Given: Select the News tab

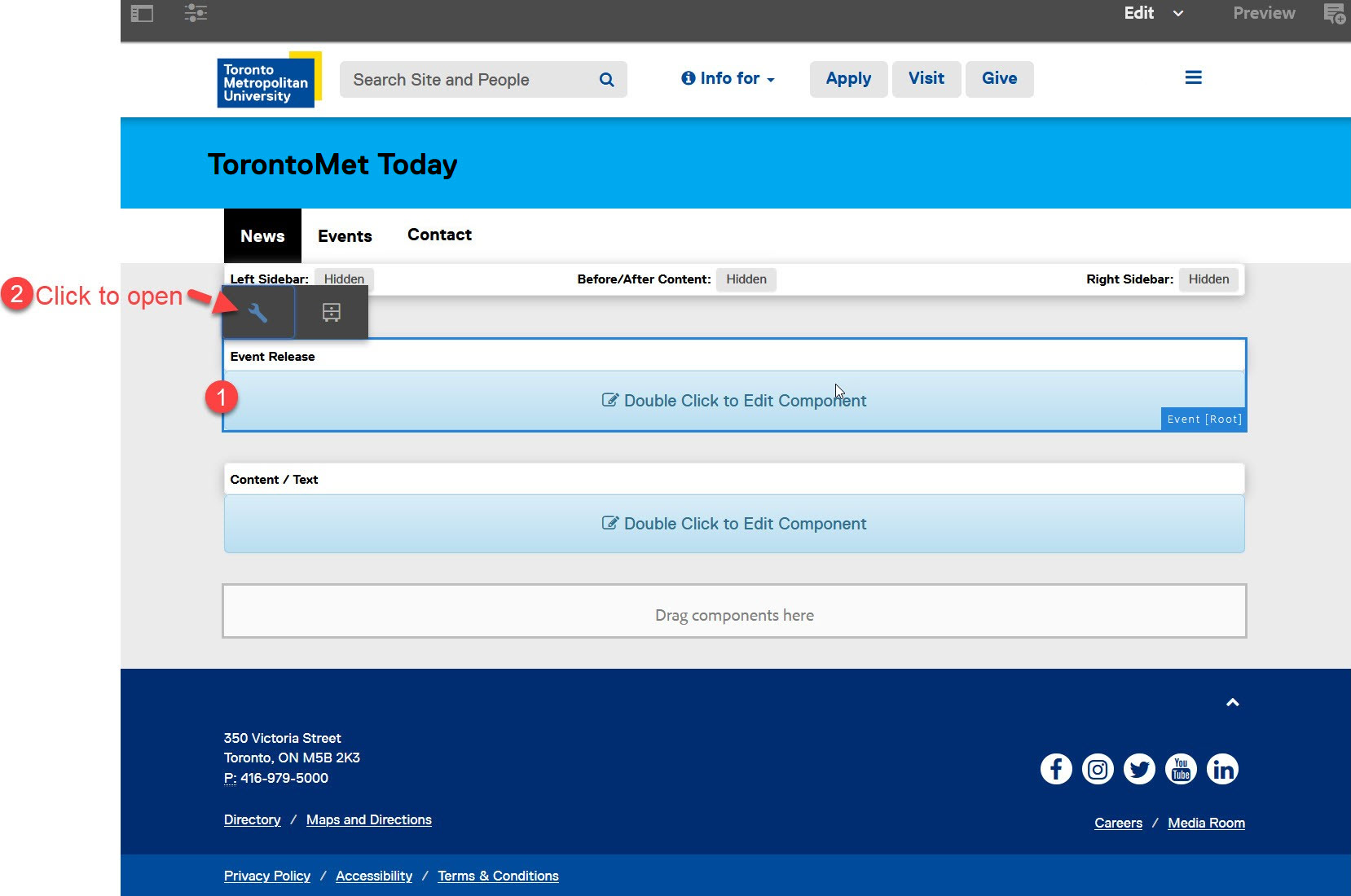Looking at the screenshot, I should (262, 236).
